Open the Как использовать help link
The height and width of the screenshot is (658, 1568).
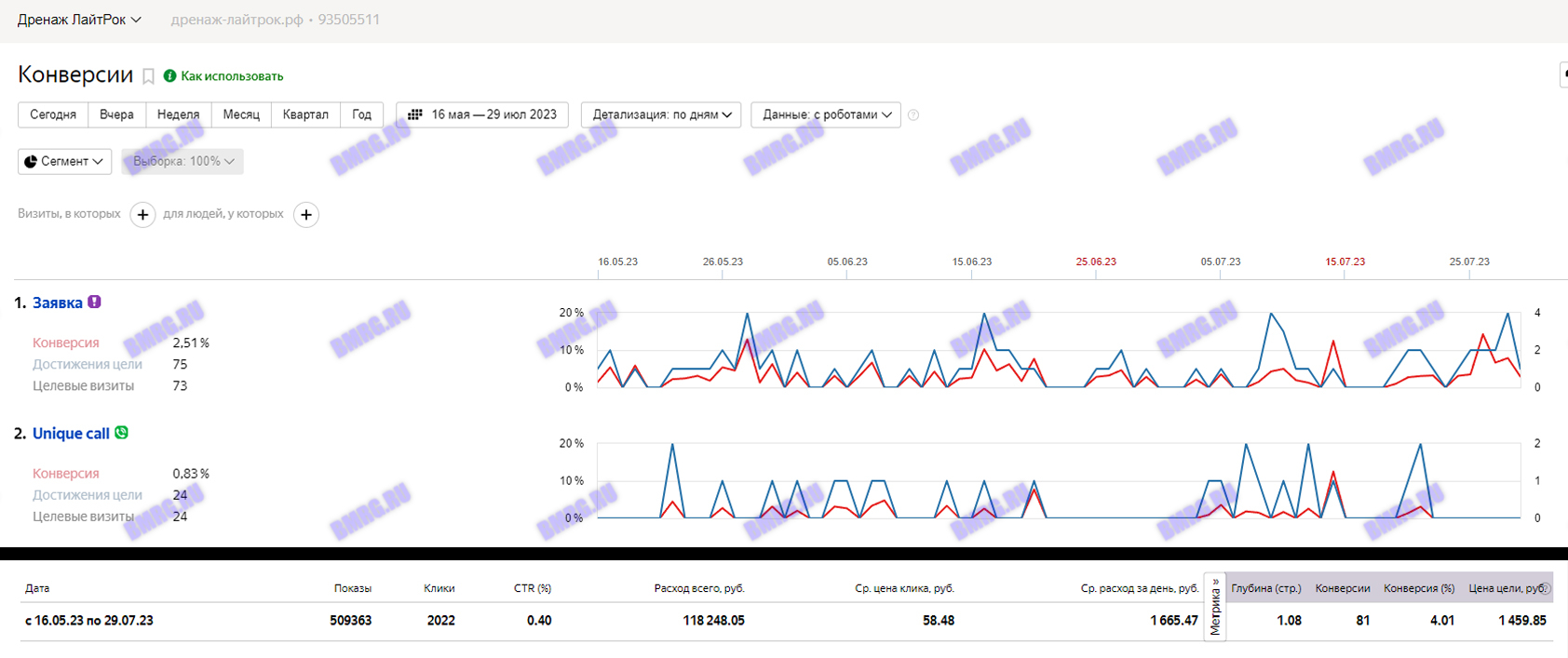click(232, 76)
